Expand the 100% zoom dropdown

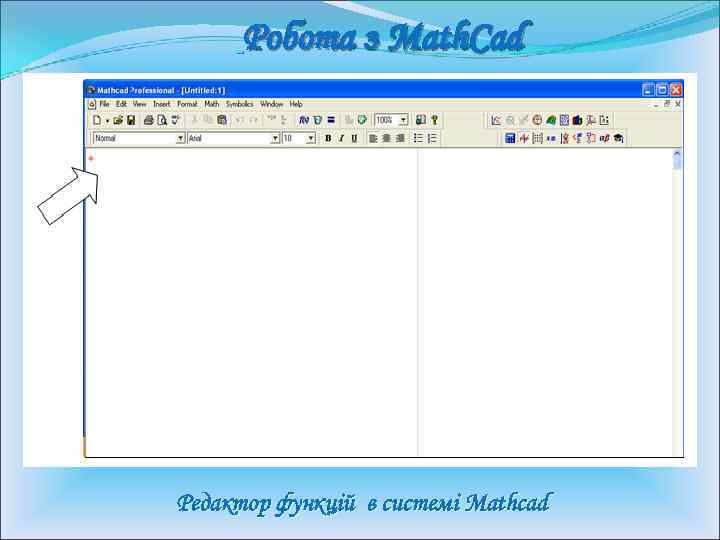click(x=403, y=120)
